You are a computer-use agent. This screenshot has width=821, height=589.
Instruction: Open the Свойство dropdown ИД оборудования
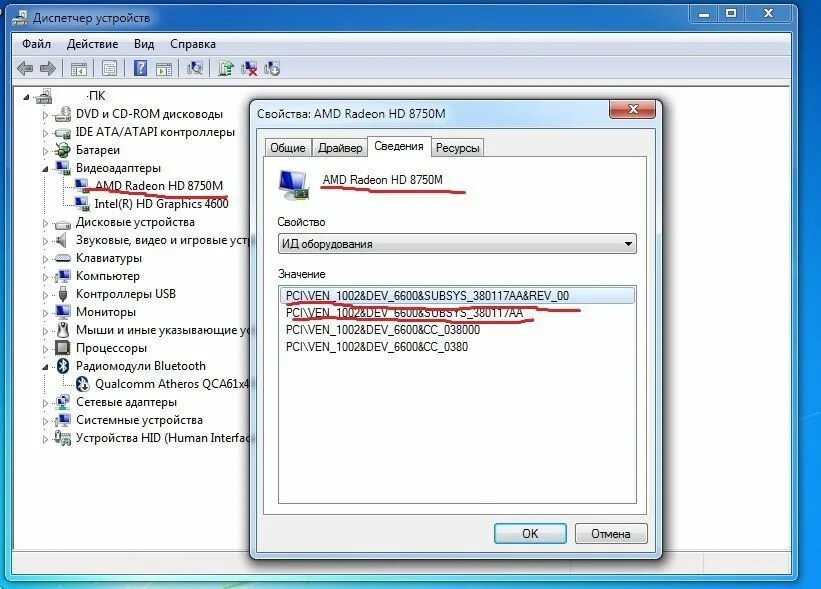pyautogui.click(x=457, y=244)
